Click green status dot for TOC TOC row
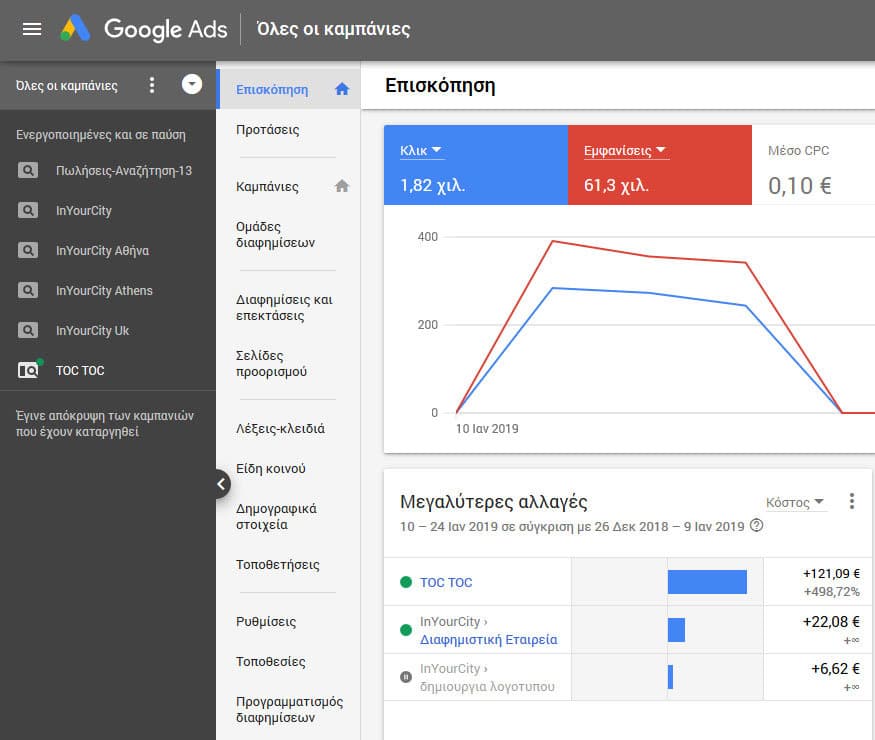The width and height of the screenshot is (875, 740). click(406, 582)
